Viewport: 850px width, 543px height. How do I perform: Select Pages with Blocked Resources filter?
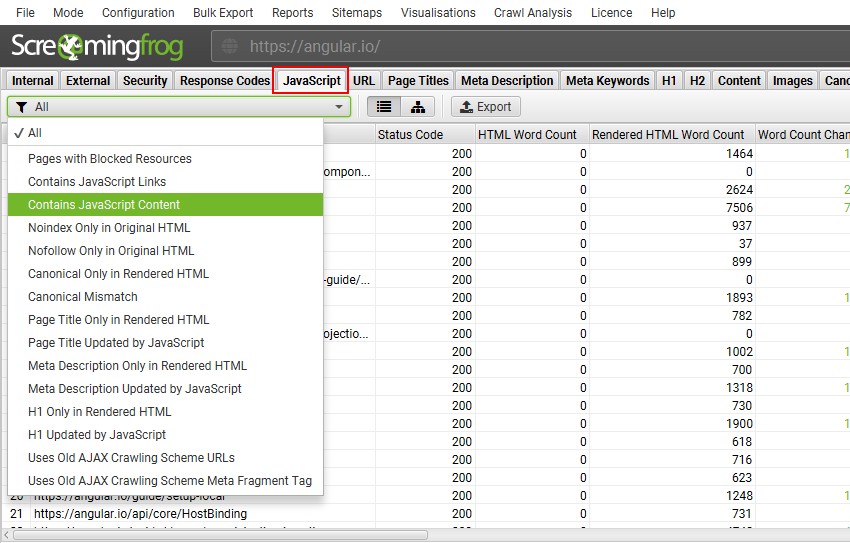(110, 159)
